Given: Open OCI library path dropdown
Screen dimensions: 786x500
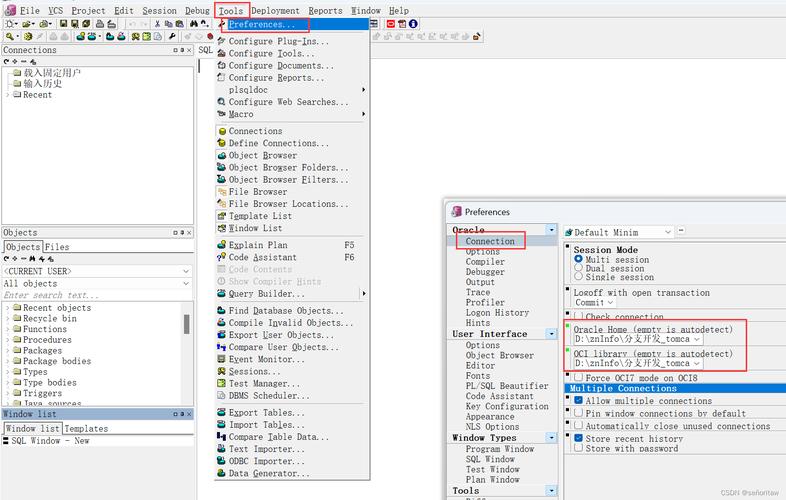Looking at the screenshot, I should click(x=696, y=364).
